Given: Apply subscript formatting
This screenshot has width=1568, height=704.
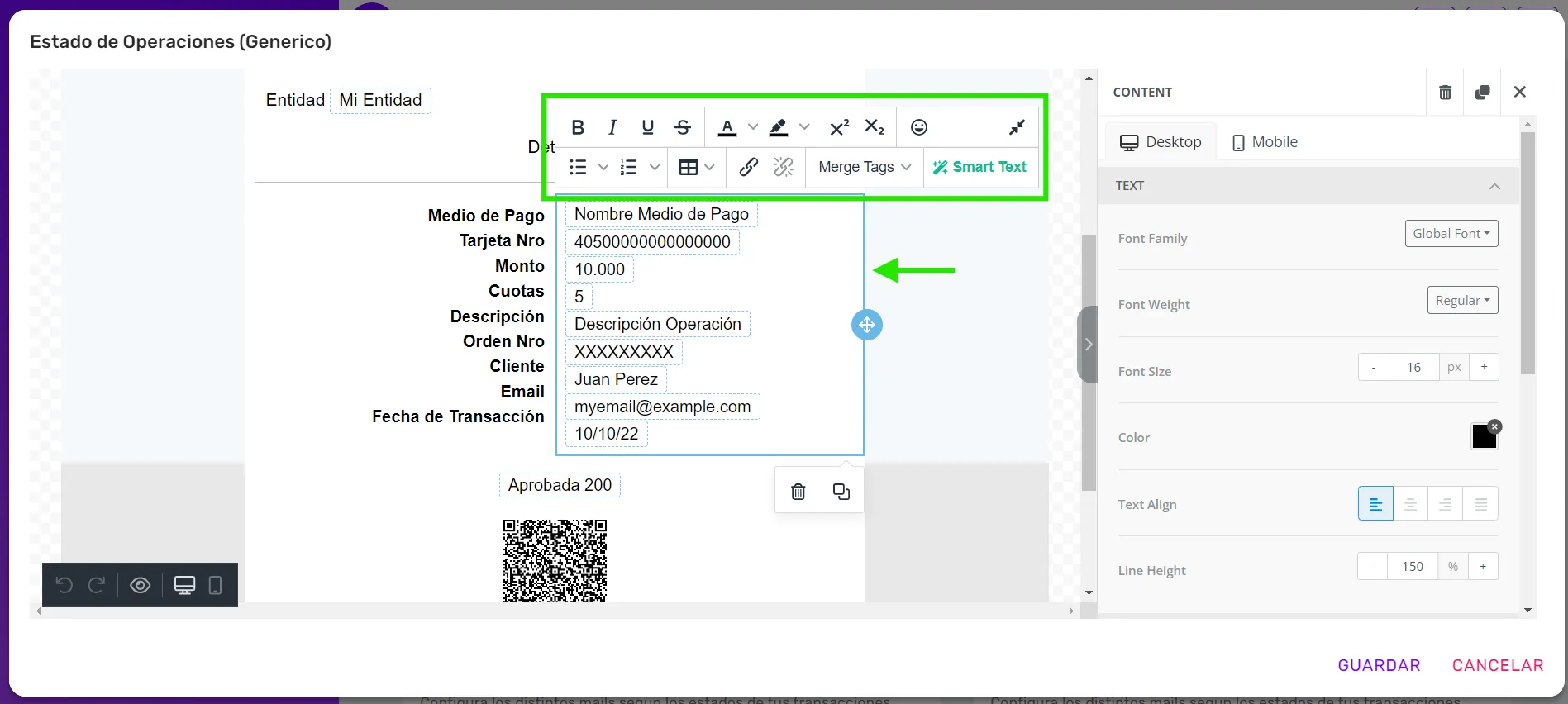Looking at the screenshot, I should (x=875, y=127).
